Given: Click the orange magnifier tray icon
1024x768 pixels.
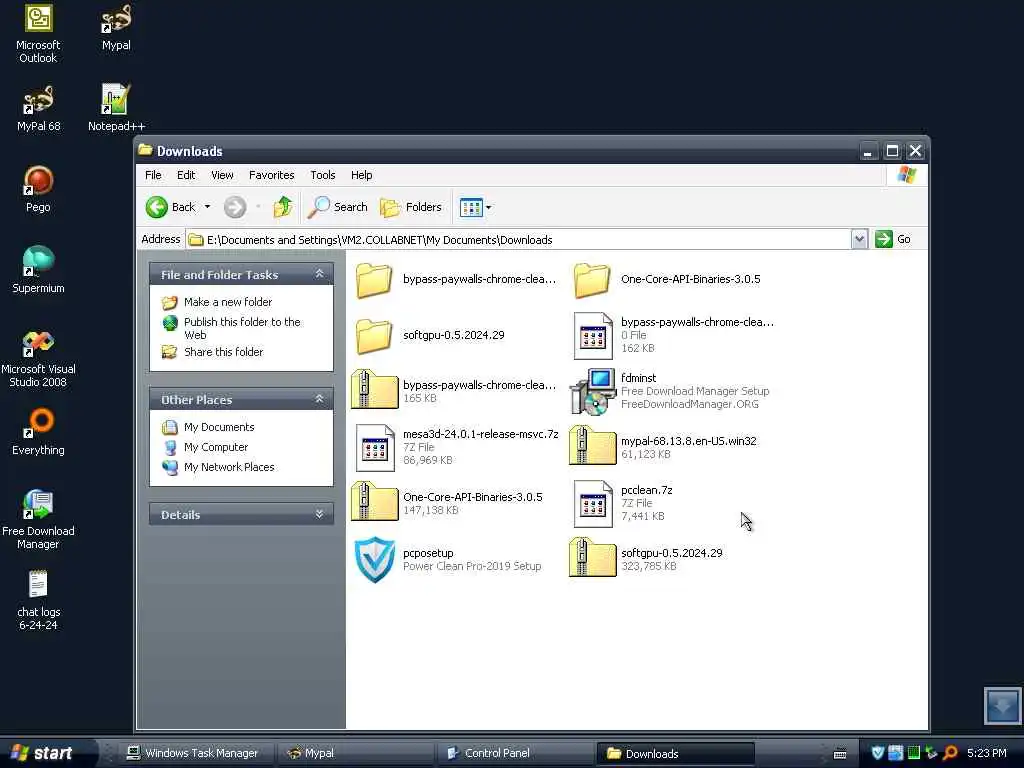Looking at the screenshot, I should coord(950,753).
